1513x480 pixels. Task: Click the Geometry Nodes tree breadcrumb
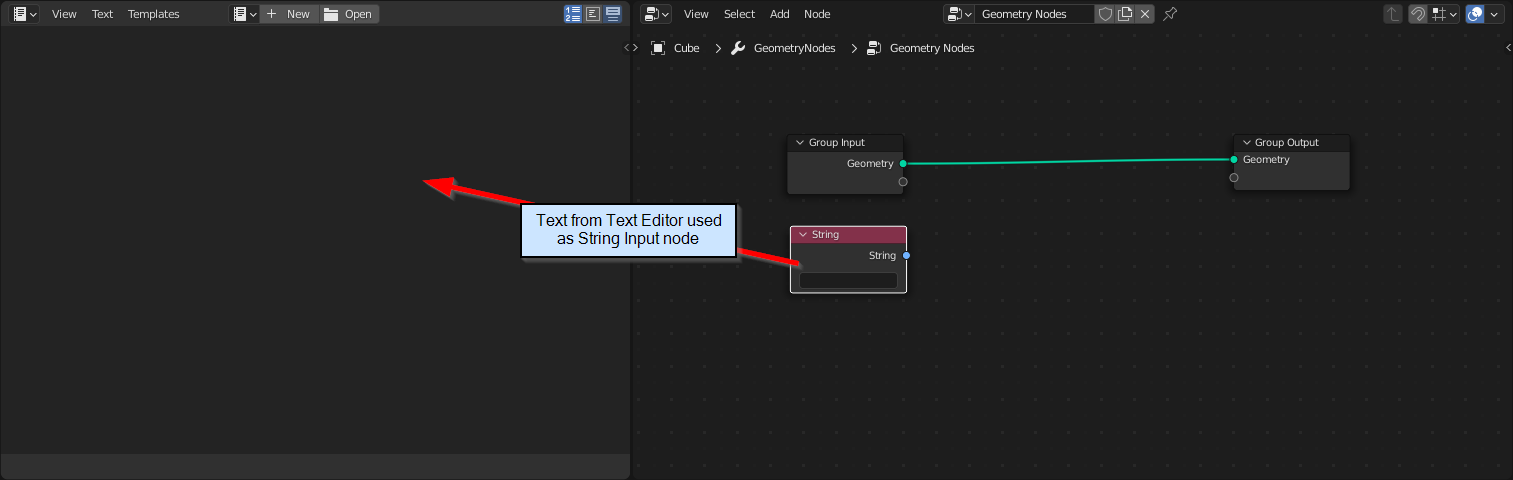point(932,48)
